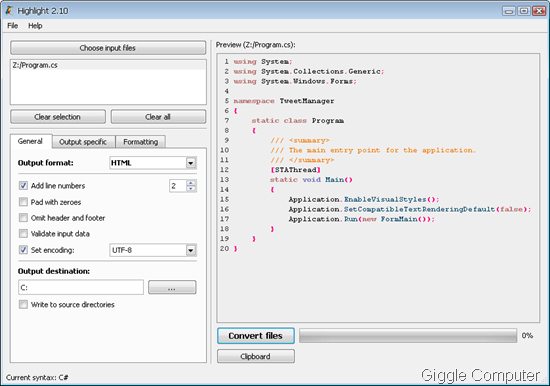Click the Convert files button
The width and height of the screenshot is (550, 386).
[x=256, y=336]
